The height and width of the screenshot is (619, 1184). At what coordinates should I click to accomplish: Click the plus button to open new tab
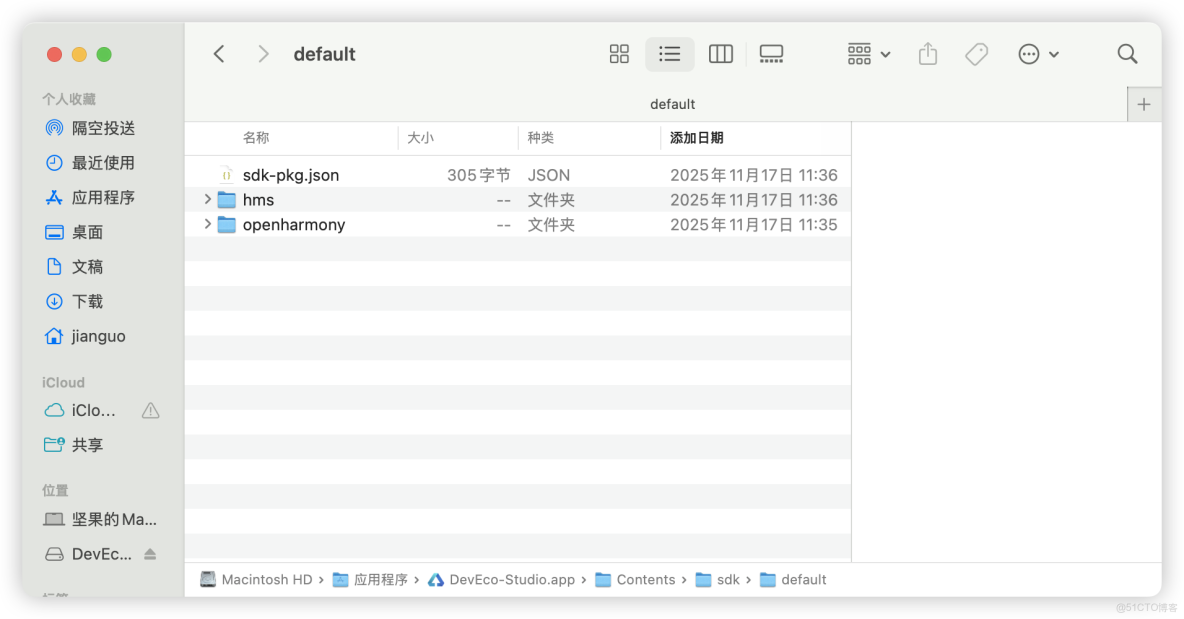pyautogui.click(x=1143, y=103)
